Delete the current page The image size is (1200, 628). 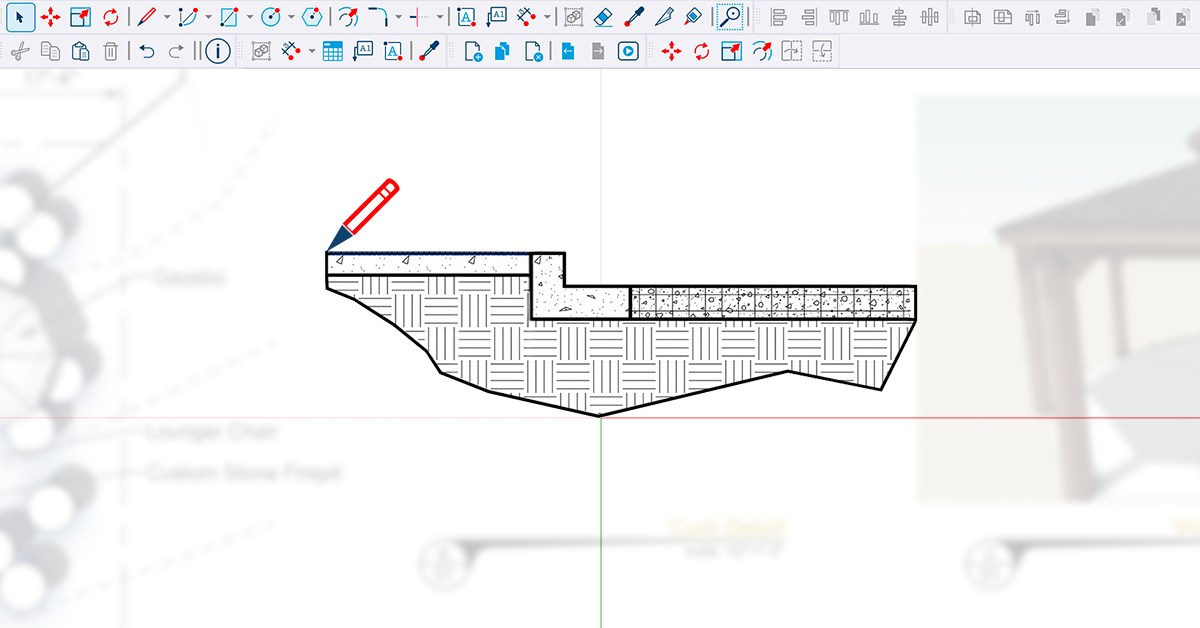(x=533, y=51)
